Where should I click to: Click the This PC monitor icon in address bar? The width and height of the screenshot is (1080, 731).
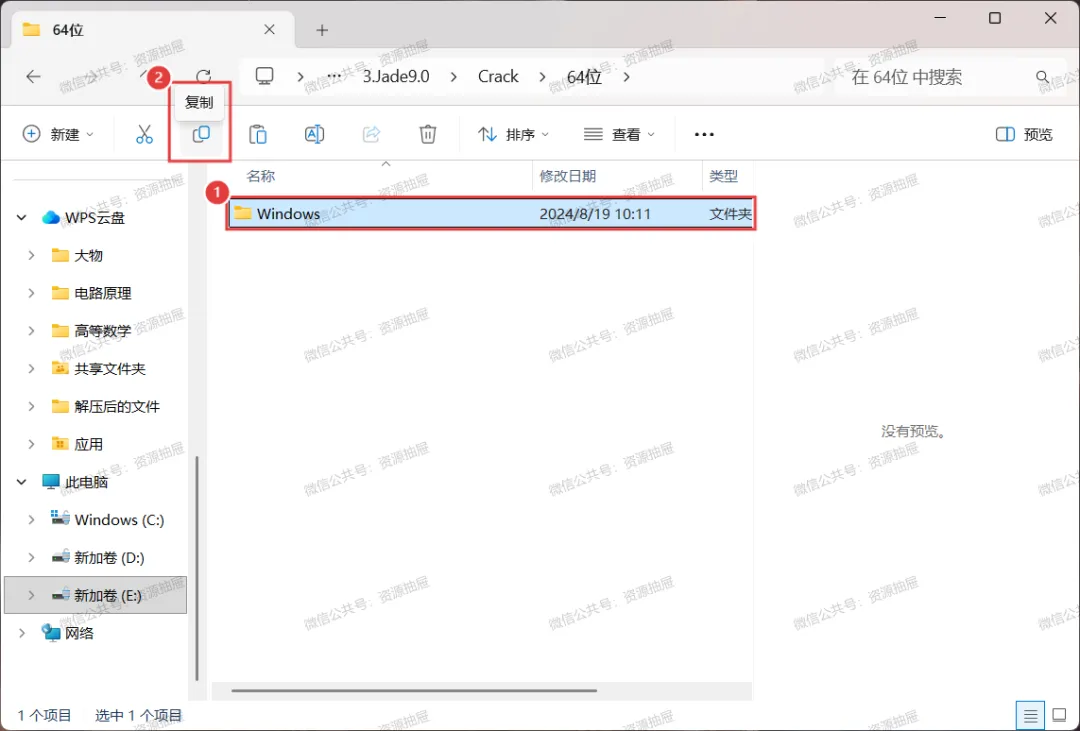264,76
